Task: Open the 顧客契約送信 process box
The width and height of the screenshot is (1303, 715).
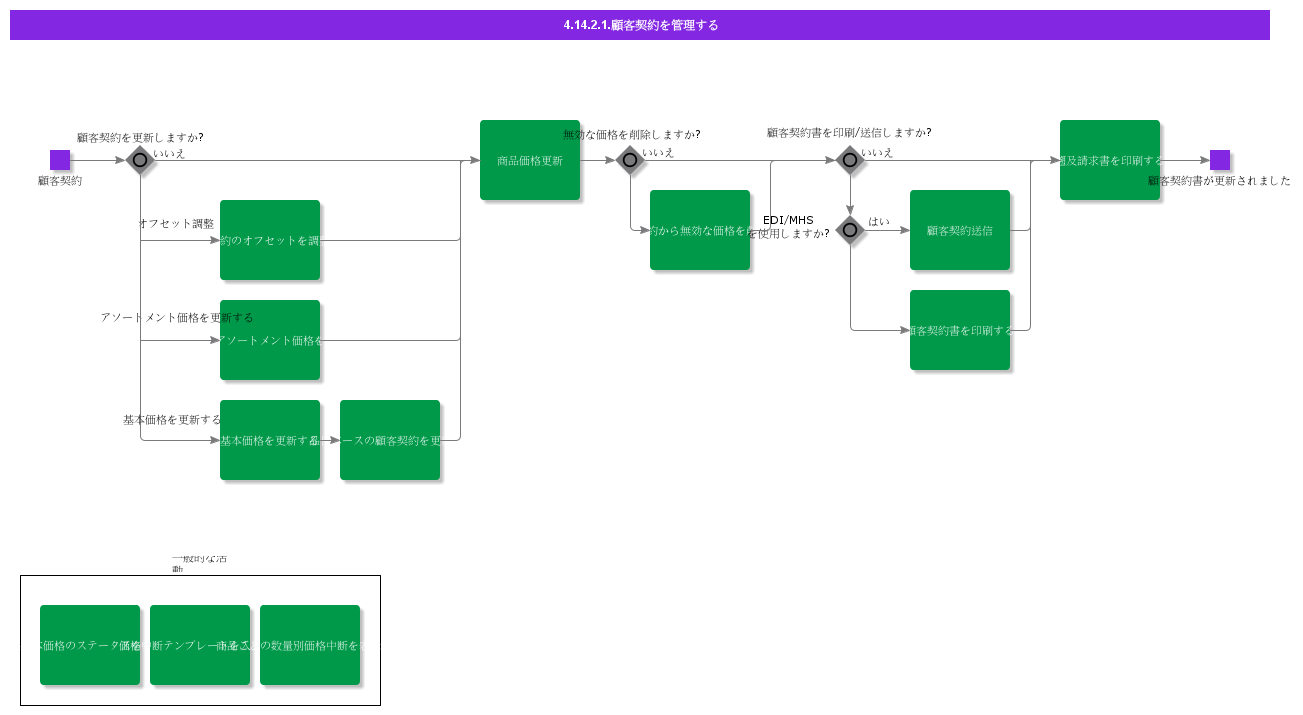Action: 960,230
